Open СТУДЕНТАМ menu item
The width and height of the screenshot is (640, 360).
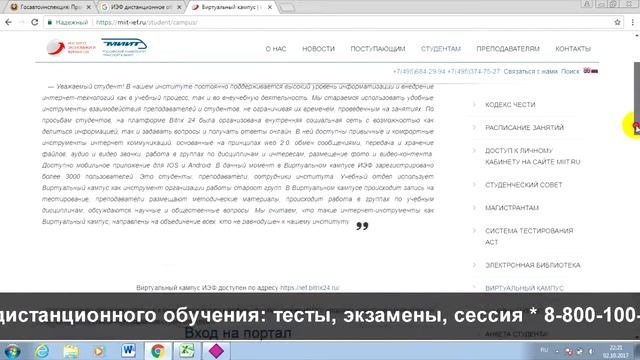click(x=441, y=49)
